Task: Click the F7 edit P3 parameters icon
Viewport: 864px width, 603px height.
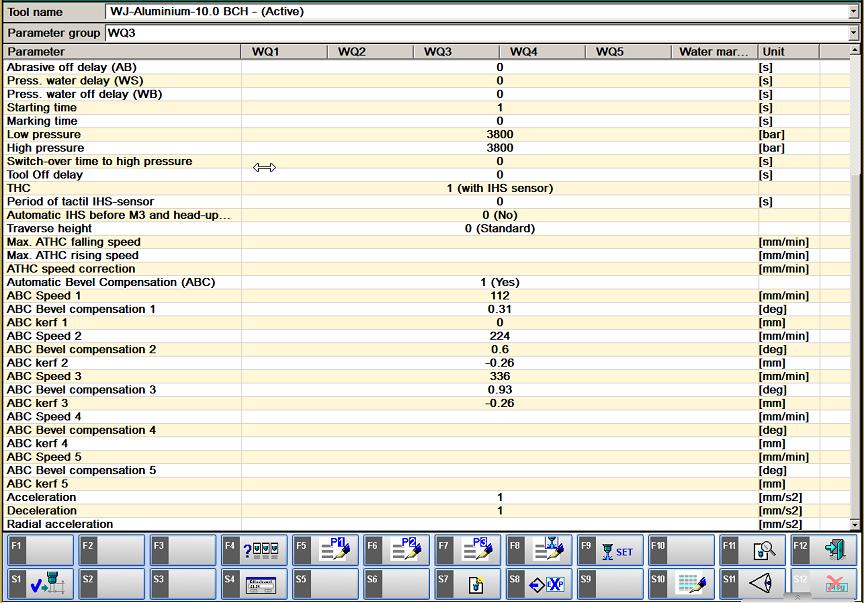Action: (x=477, y=549)
